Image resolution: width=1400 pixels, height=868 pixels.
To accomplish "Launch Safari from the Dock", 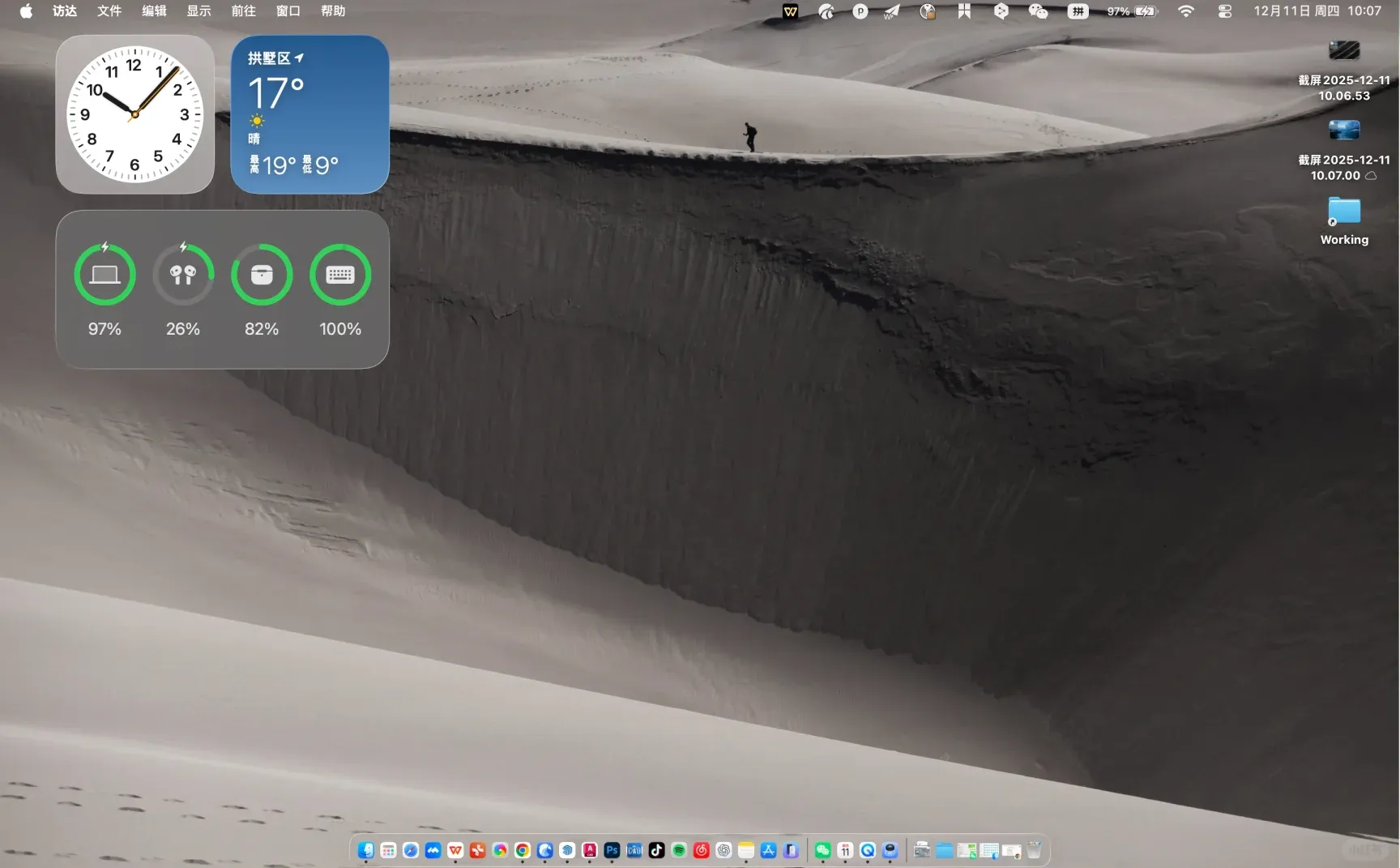I will point(411,850).
